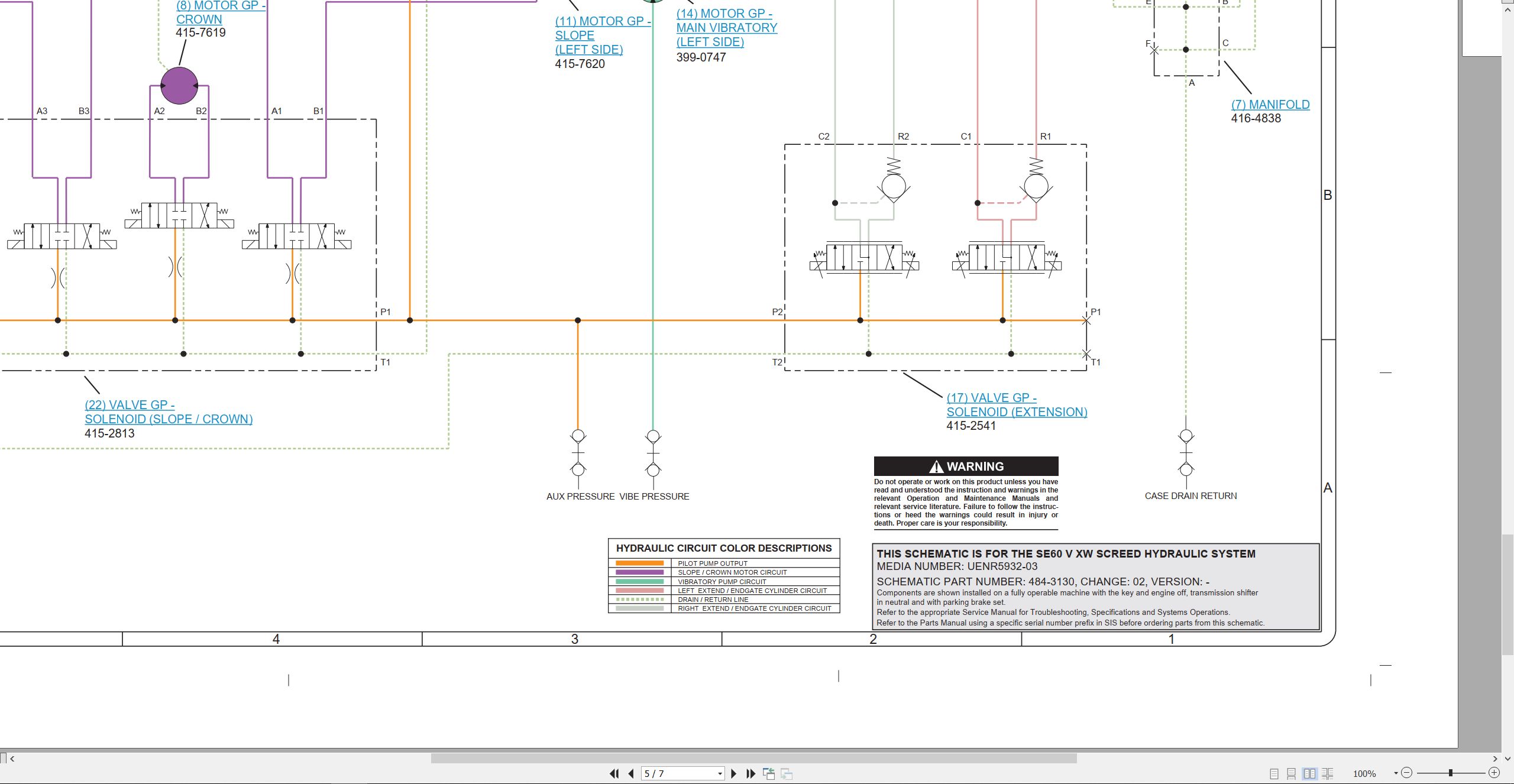
Task: Click the part number 415-2813
Action: point(109,433)
